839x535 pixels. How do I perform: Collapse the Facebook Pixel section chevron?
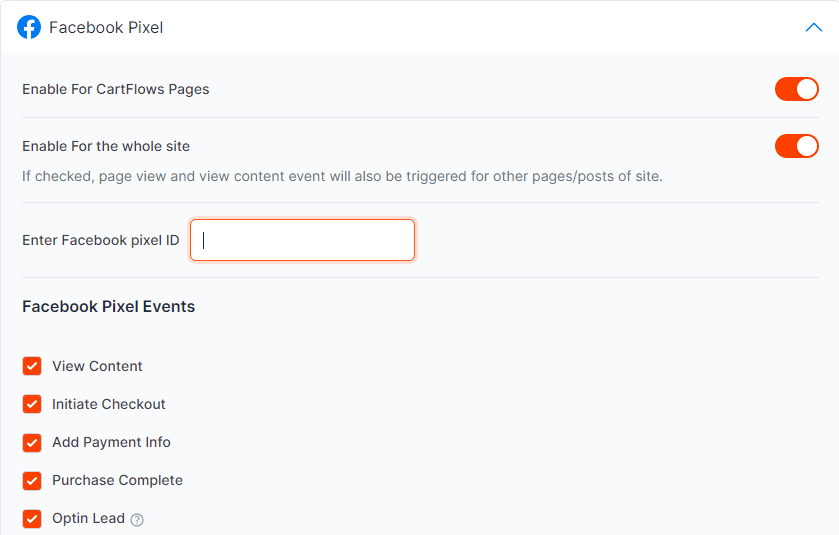pyautogui.click(x=813, y=27)
